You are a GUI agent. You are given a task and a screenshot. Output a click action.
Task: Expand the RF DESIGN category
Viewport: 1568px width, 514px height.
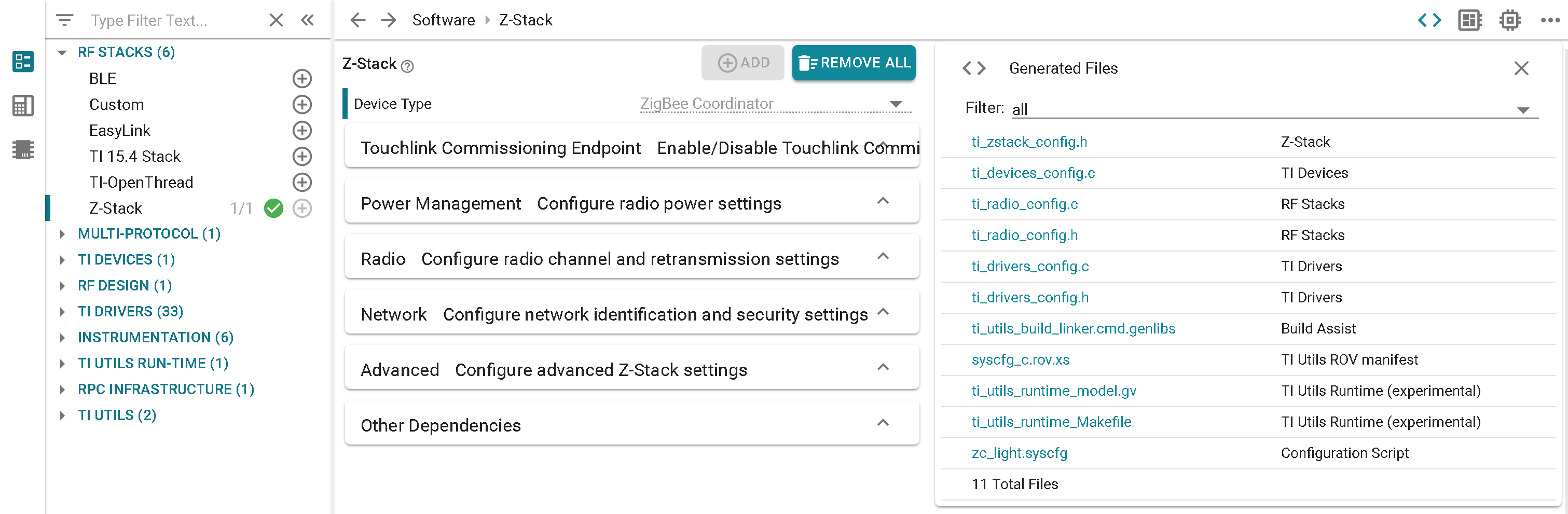pyautogui.click(x=62, y=286)
